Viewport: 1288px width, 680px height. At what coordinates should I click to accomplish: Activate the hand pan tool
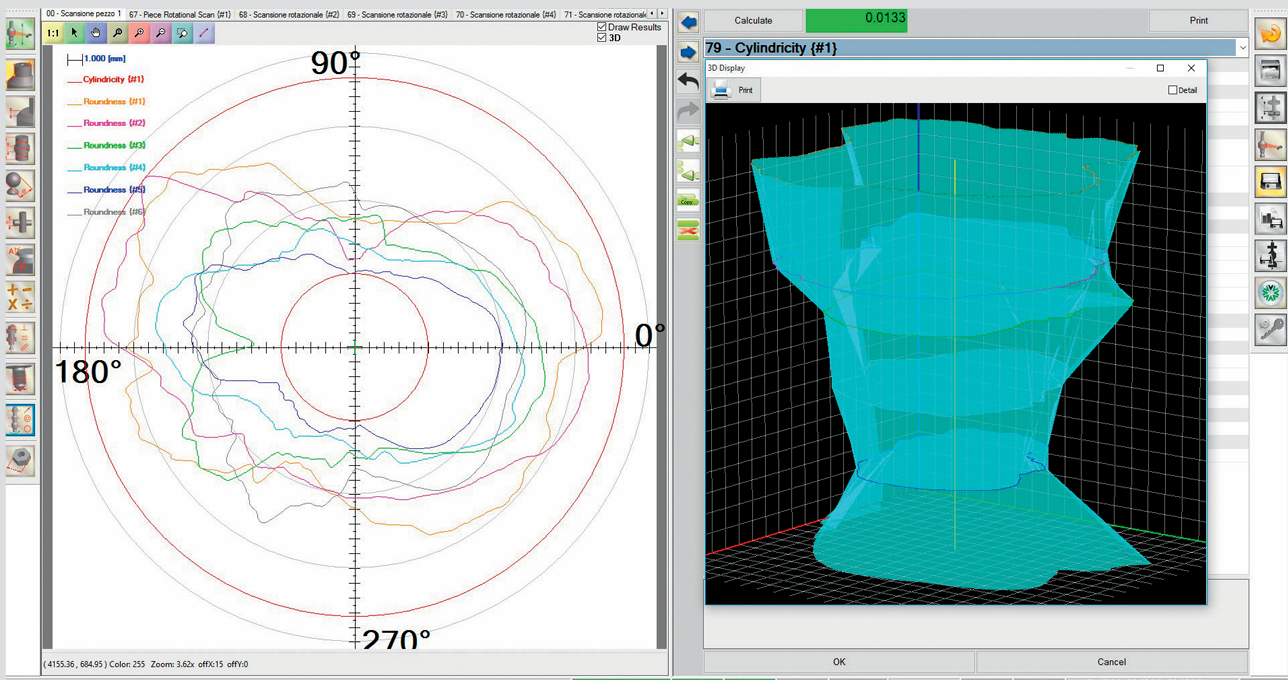96,33
